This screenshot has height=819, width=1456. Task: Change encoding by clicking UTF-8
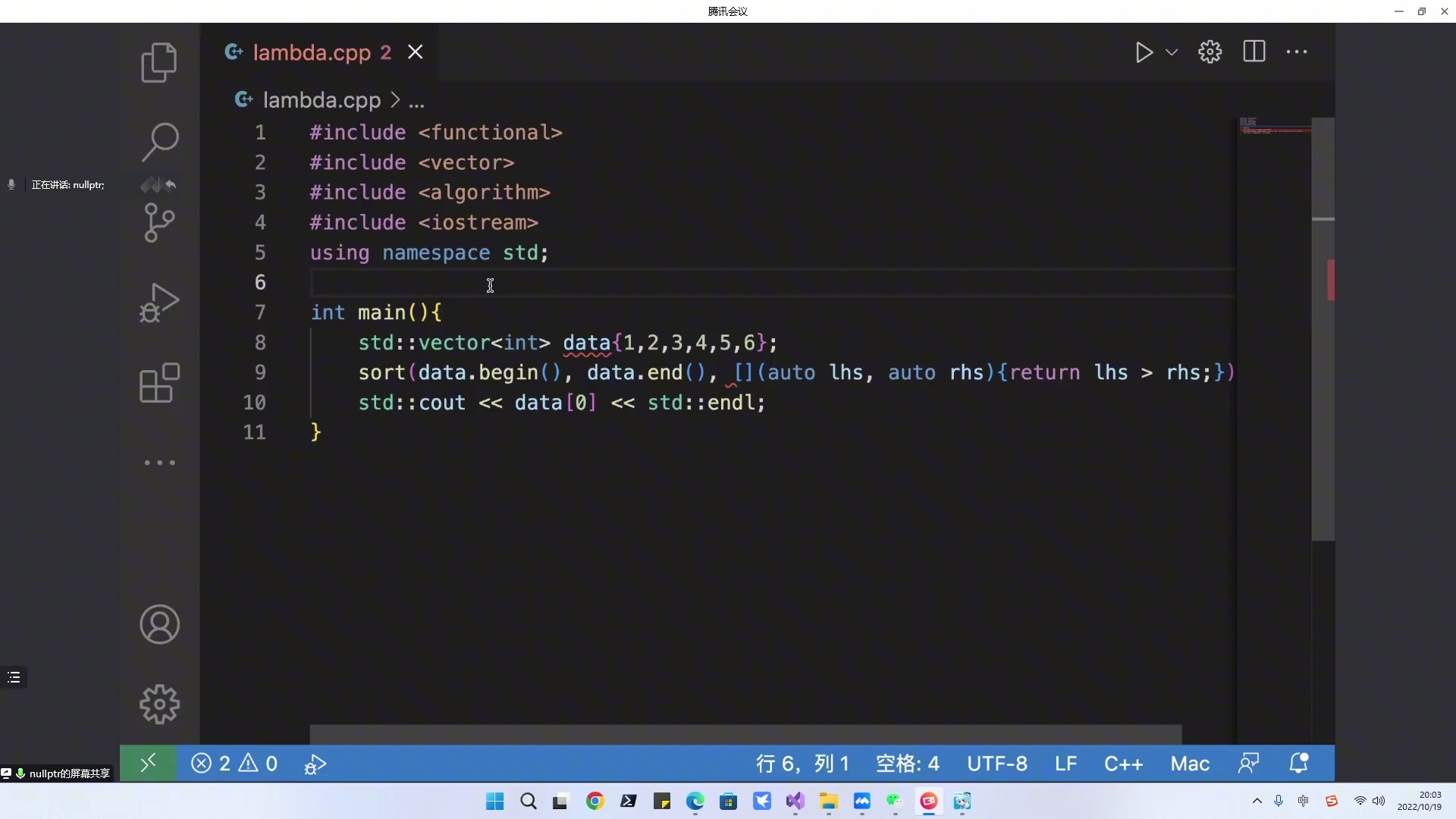click(x=997, y=764)
